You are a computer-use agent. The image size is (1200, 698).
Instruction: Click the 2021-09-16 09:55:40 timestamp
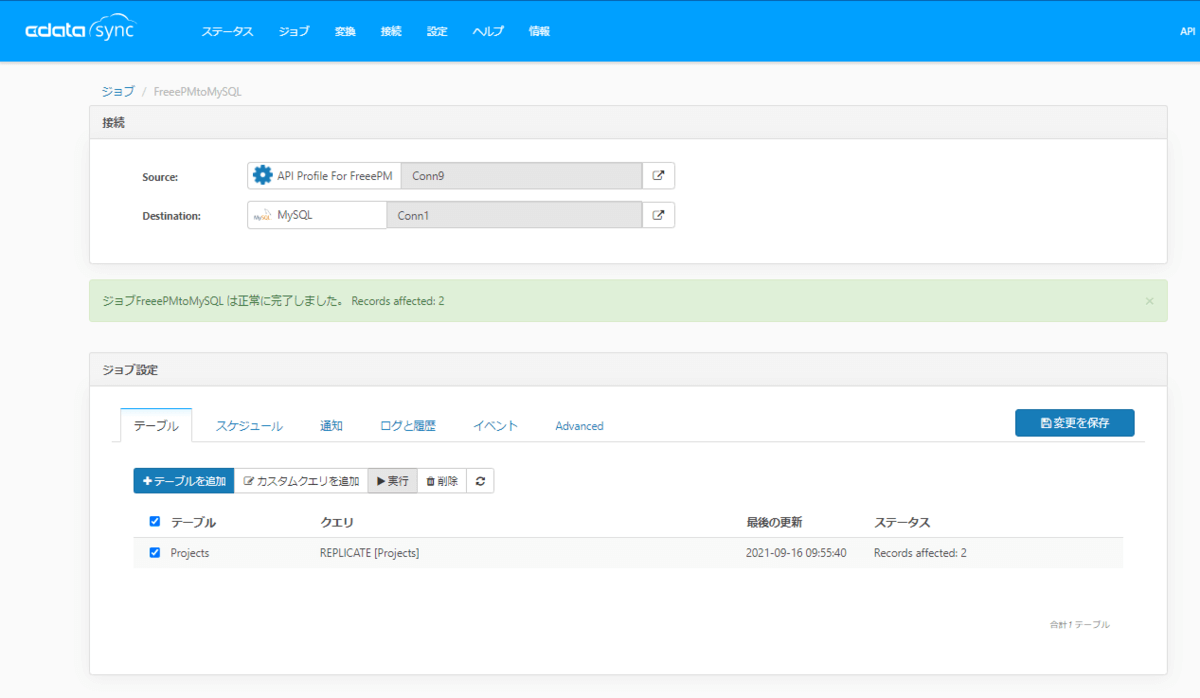pos(796,553)
